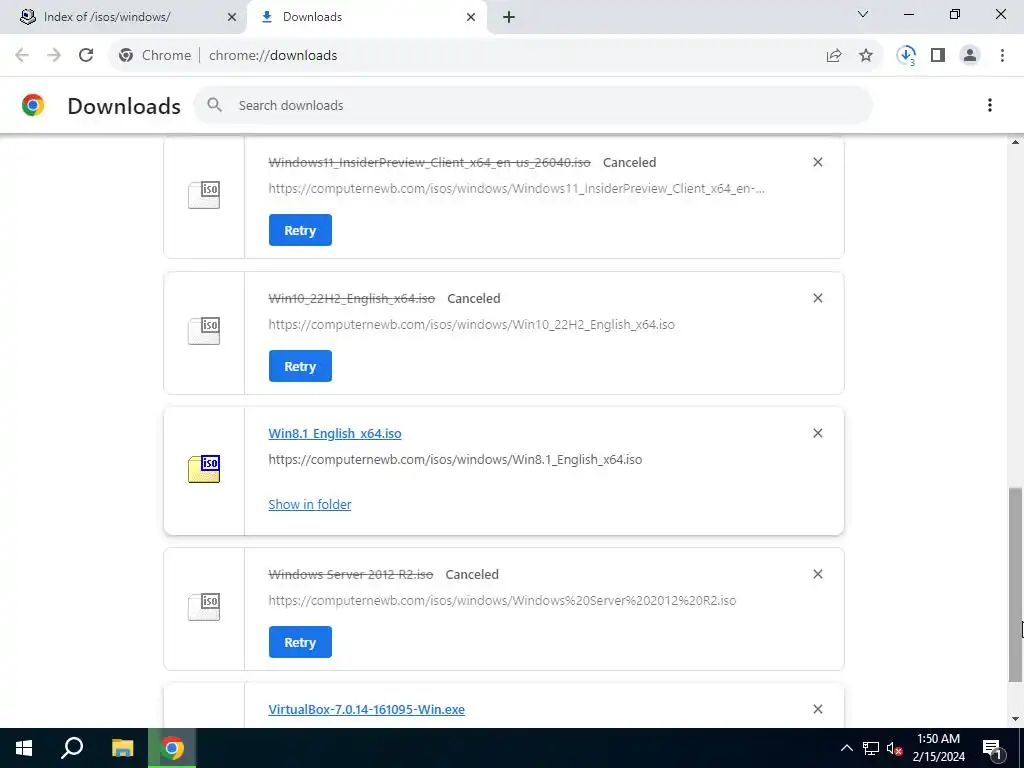Reload the page with the refresh icon
Viewport: 1024px width, 768px height.
point(86,55)
